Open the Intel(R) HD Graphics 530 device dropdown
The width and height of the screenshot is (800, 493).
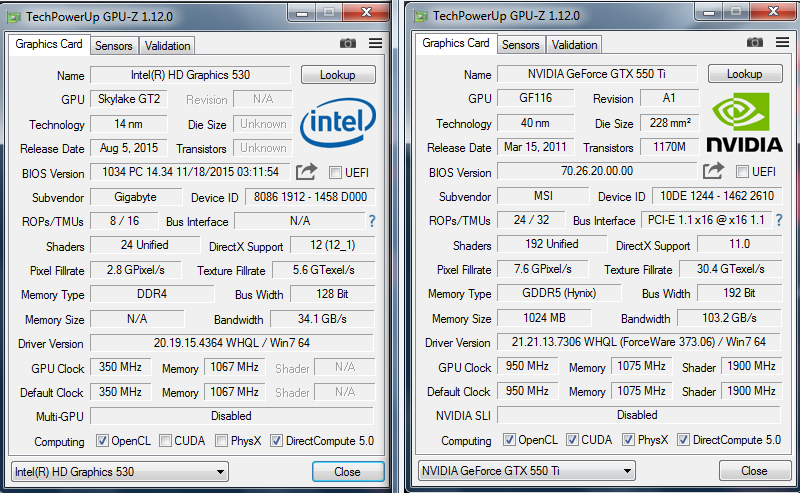click(x=119, y=472)
